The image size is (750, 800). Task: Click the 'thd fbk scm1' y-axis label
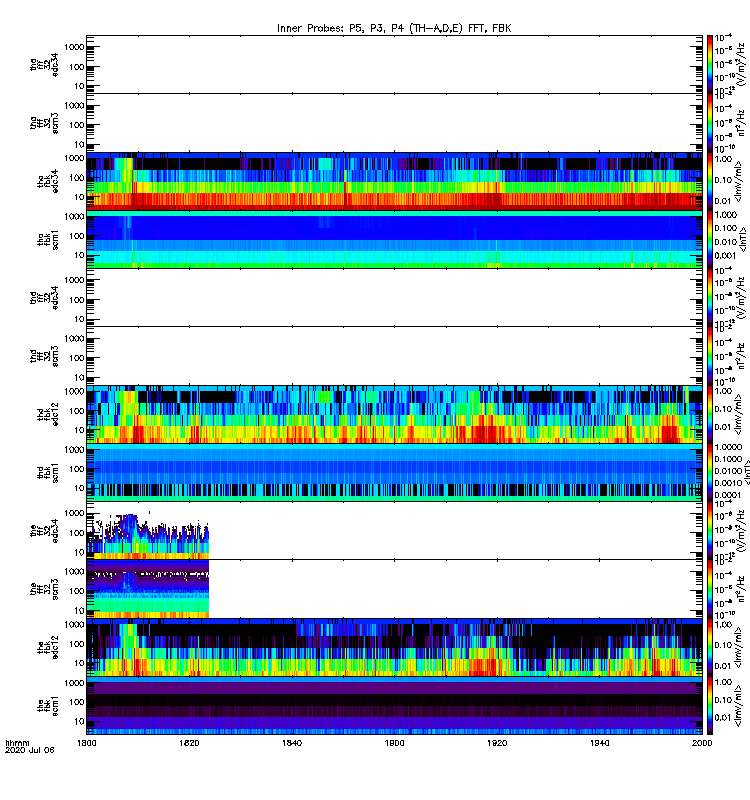click(x=48, y=473)
